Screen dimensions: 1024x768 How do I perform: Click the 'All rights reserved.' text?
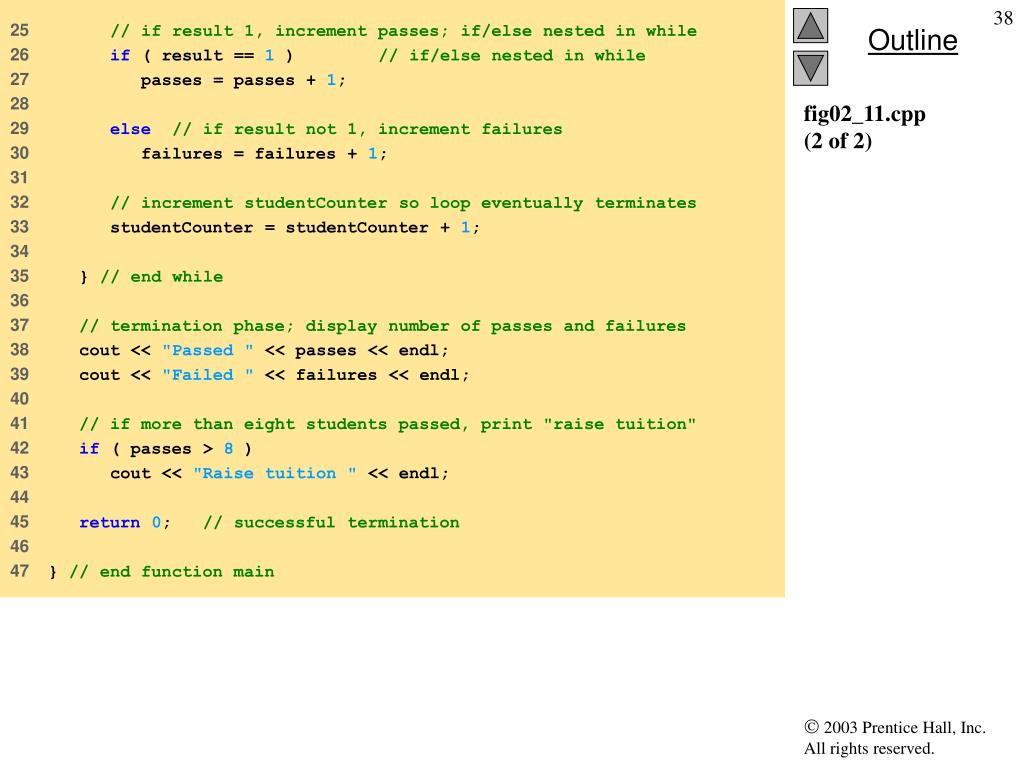coord(869,748)
